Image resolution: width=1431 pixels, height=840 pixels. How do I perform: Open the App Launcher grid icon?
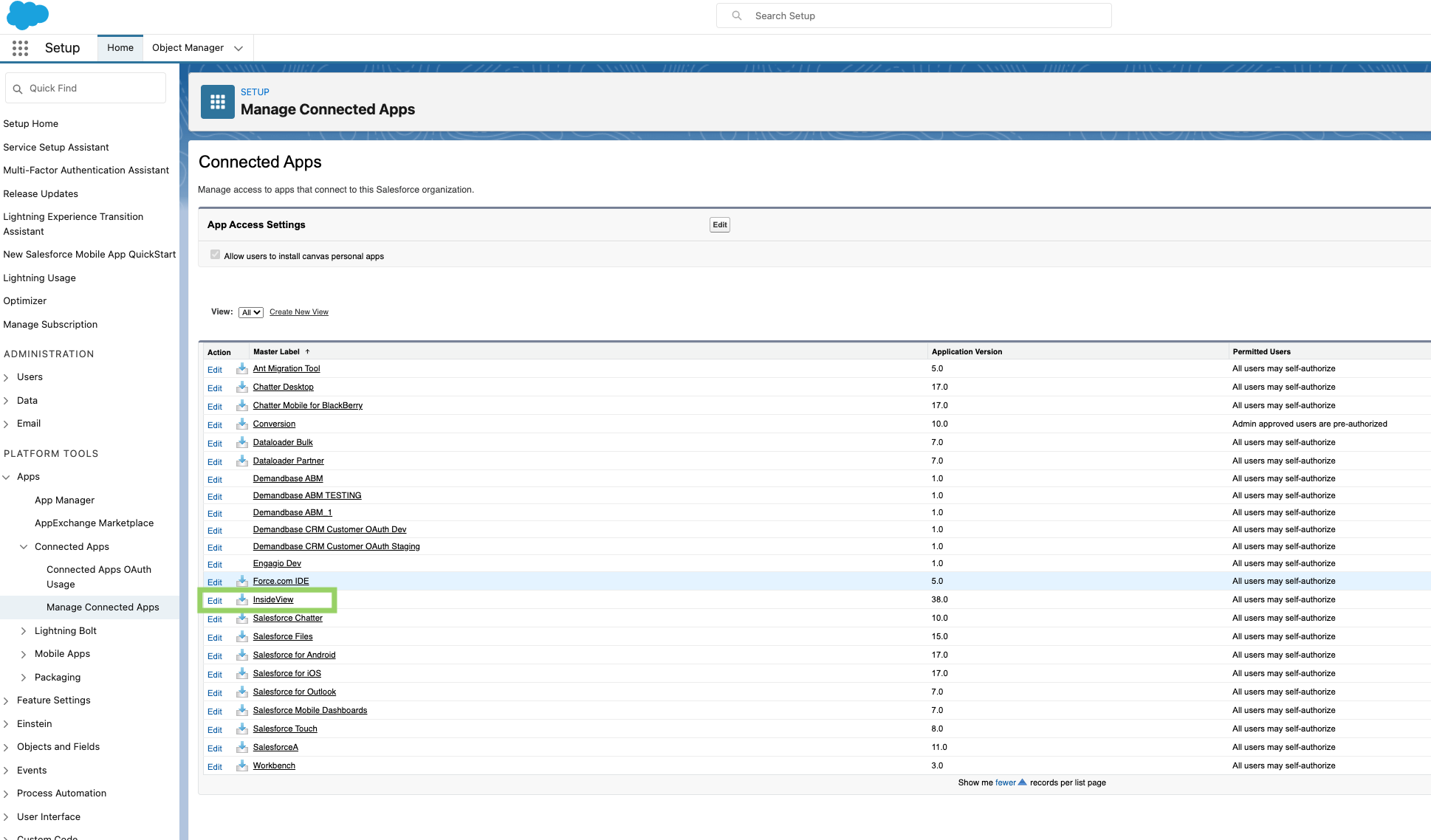[20, 48]
